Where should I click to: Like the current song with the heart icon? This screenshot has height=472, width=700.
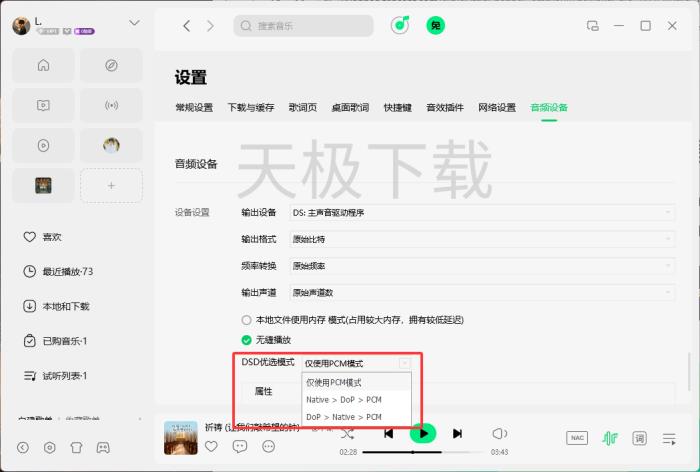click(211, 446)
